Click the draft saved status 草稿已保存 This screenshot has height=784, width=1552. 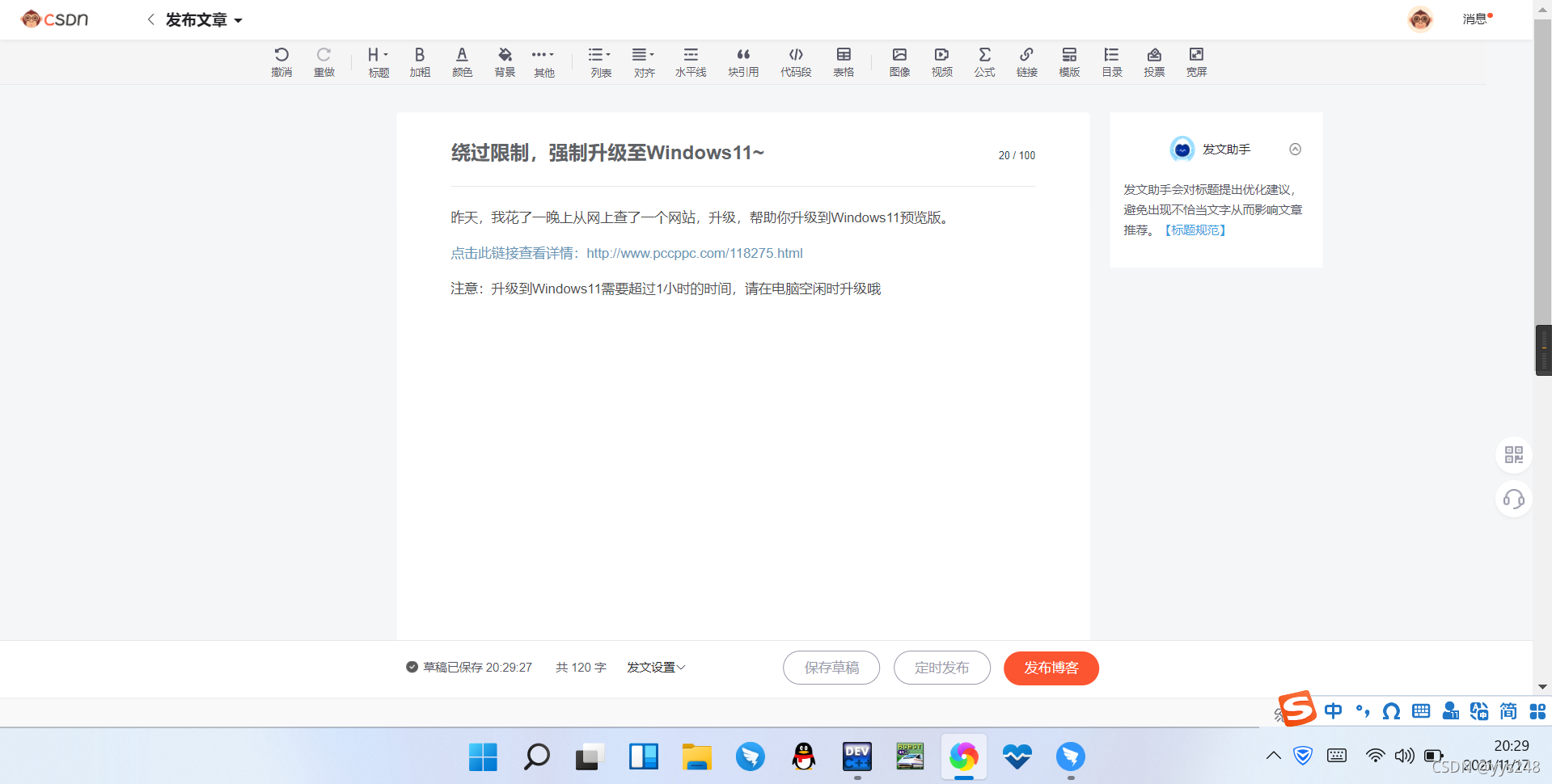coord(469,668)
